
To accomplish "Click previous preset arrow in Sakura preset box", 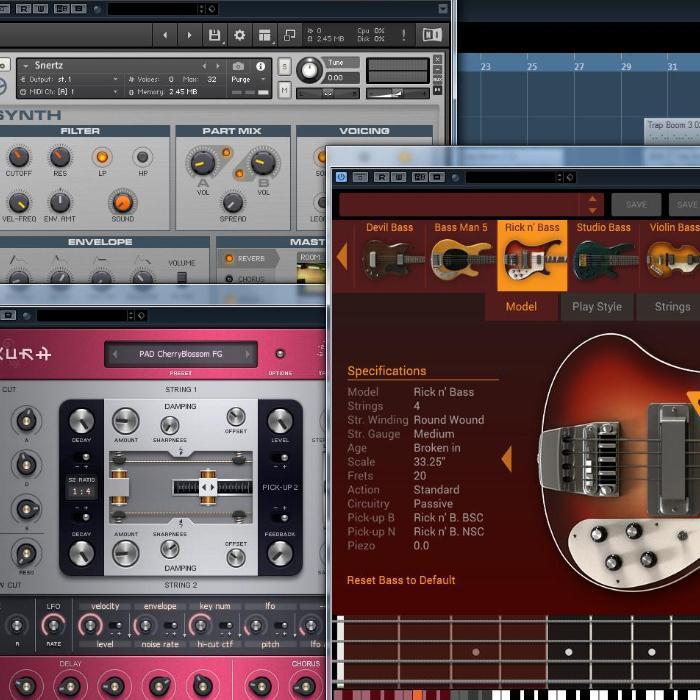I will (x=115, y=354).
